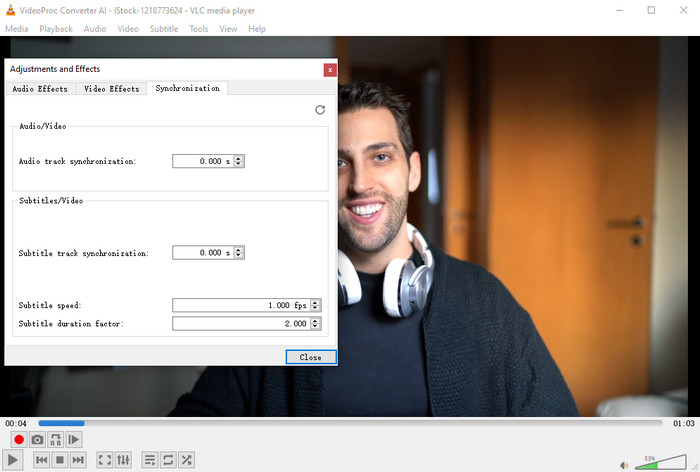Skip to previous media item
The height and width of the screenshot is (472, 700).
click(42, 460)
